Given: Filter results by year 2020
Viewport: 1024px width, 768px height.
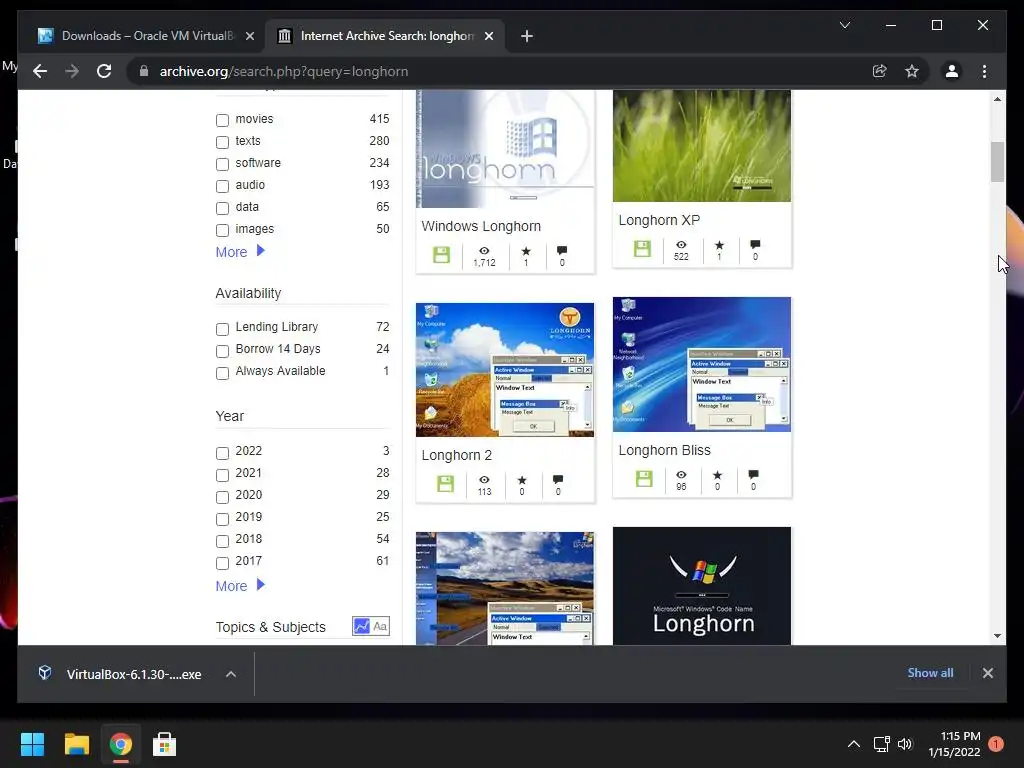Looking at the screenshot, I should tap(222, 497).
